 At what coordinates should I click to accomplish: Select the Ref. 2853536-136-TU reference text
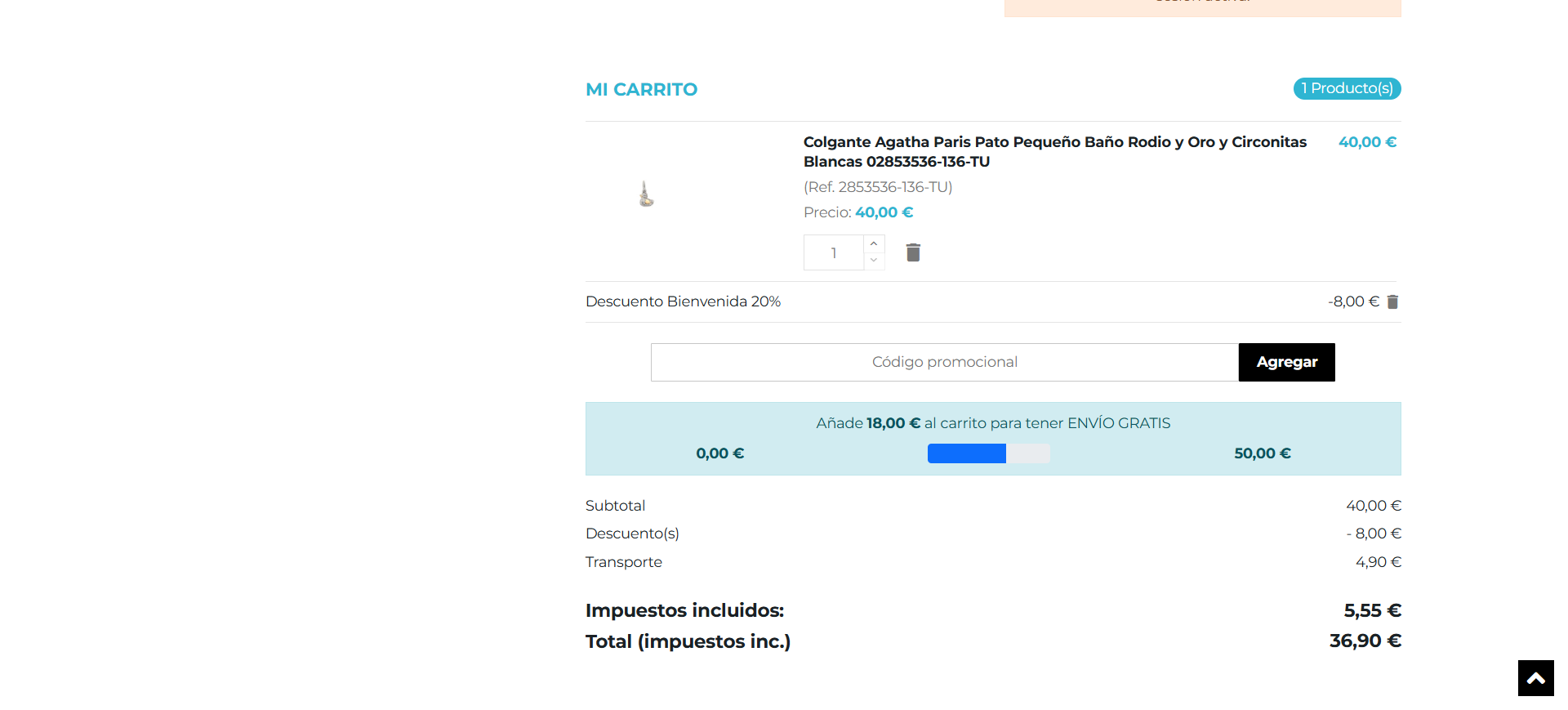point(878,187)
